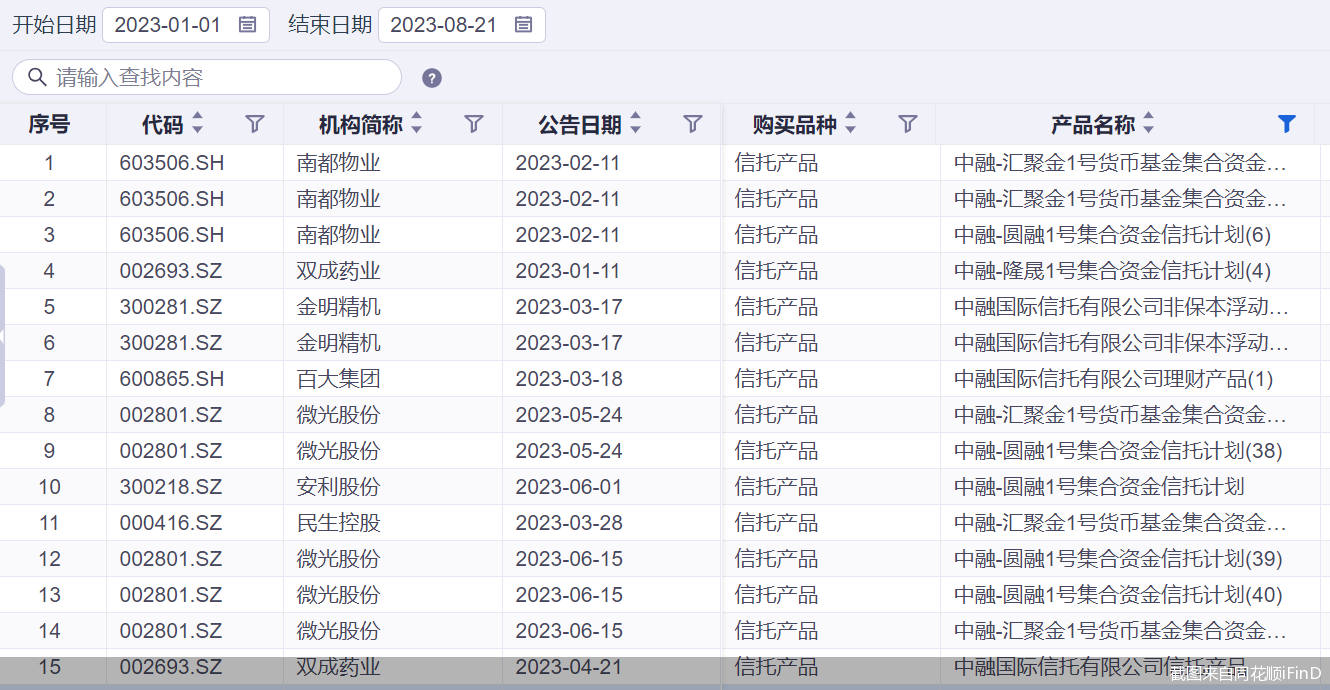Select 百大集团 institution cell
Screen dimensions: 1330x690
coord(339,379)
